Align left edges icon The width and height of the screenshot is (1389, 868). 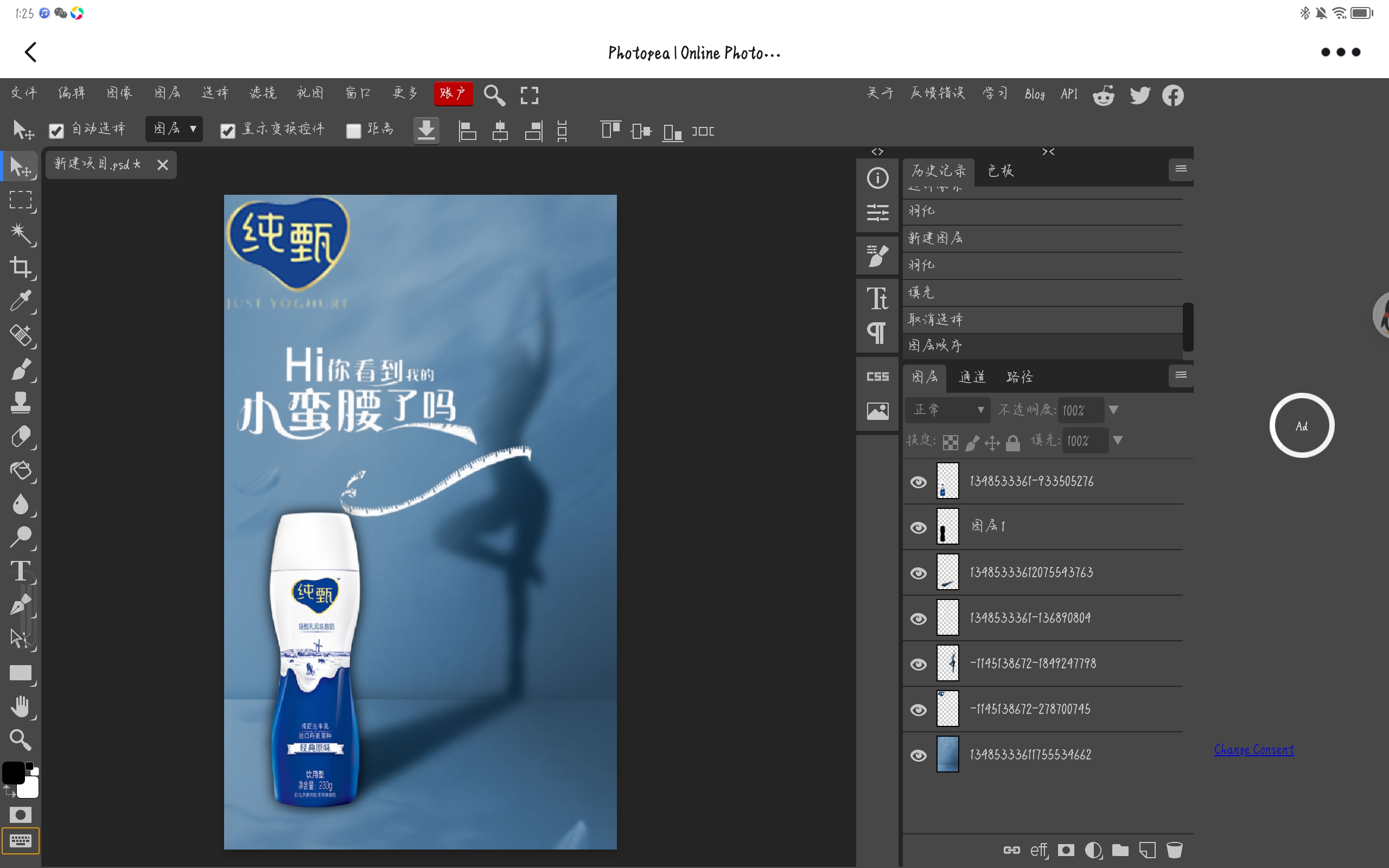(x=467, y=131)
